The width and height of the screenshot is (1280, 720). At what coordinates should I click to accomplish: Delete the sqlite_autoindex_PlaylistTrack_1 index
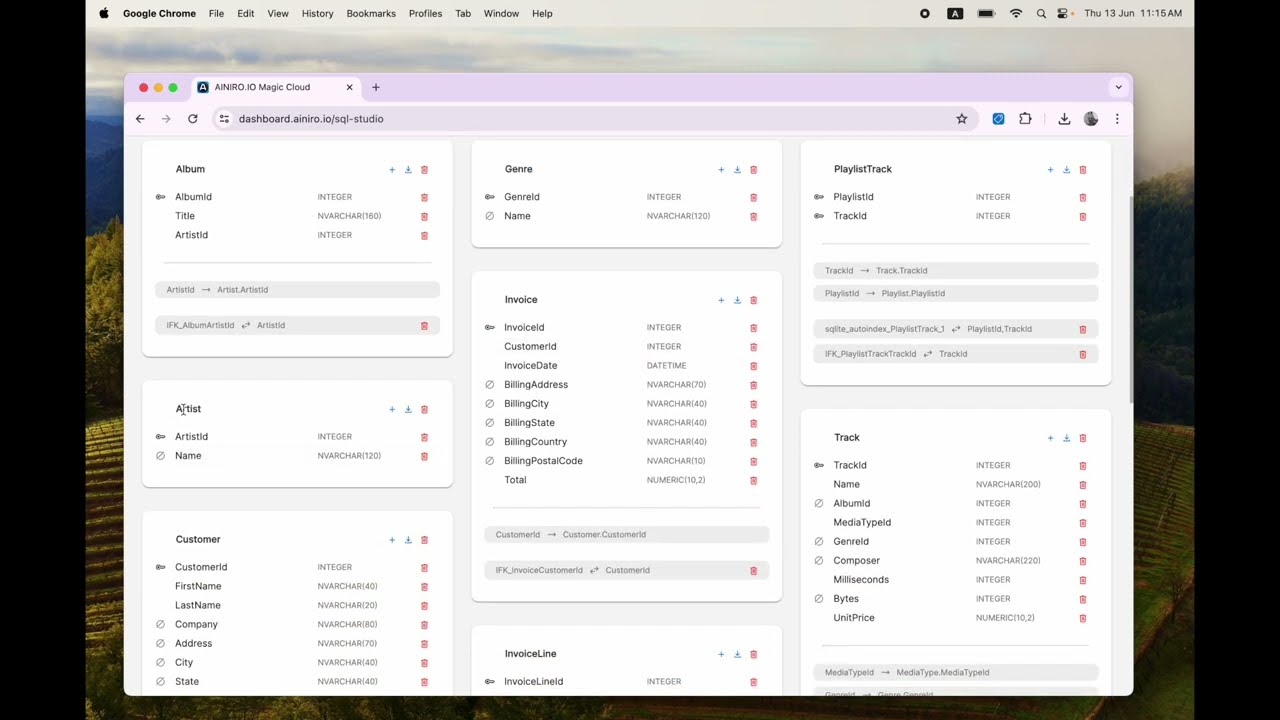point(1083,330)
